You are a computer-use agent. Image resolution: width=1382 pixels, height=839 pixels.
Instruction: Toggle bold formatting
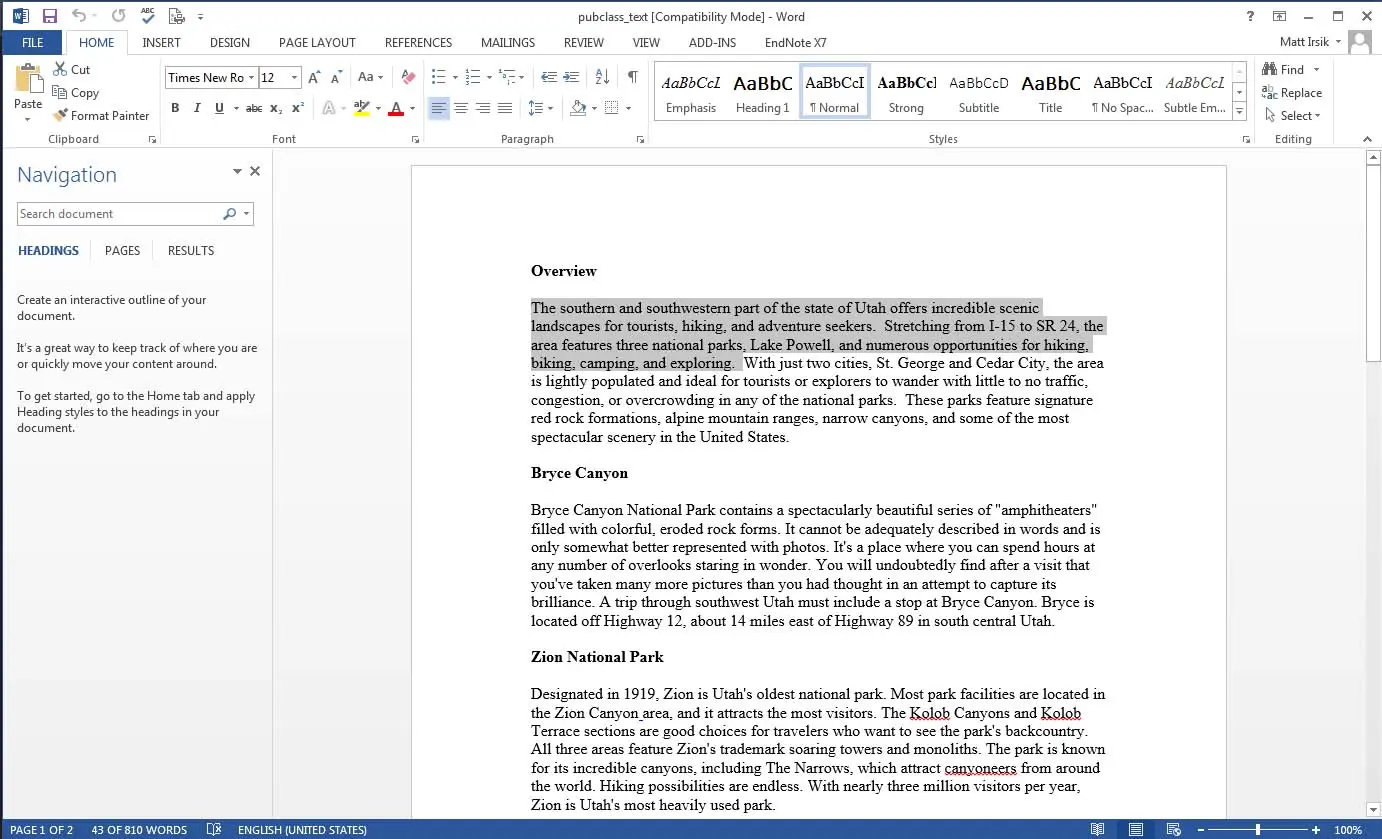point(175,108)
